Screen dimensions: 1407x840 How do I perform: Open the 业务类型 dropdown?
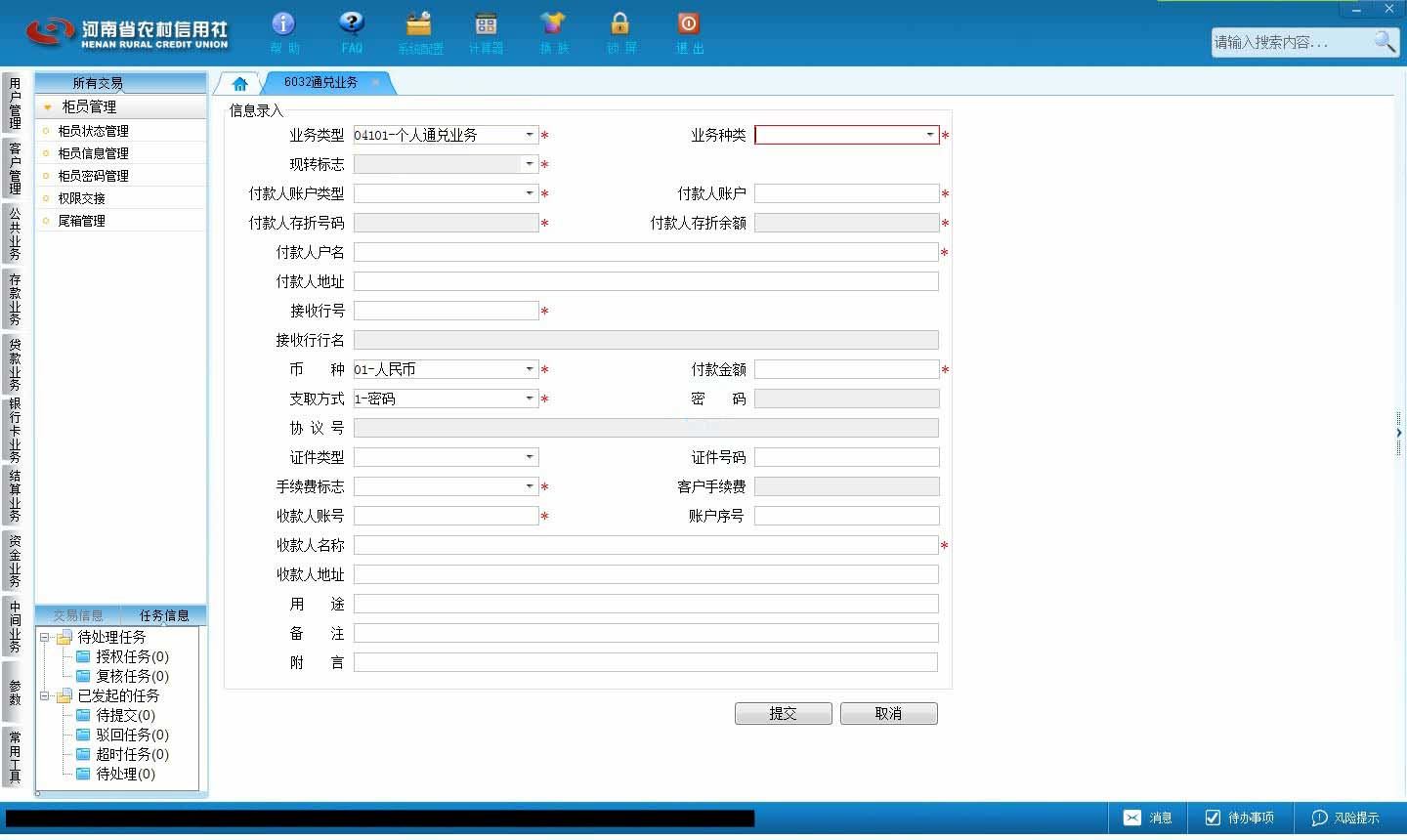[x=530, y=135]
